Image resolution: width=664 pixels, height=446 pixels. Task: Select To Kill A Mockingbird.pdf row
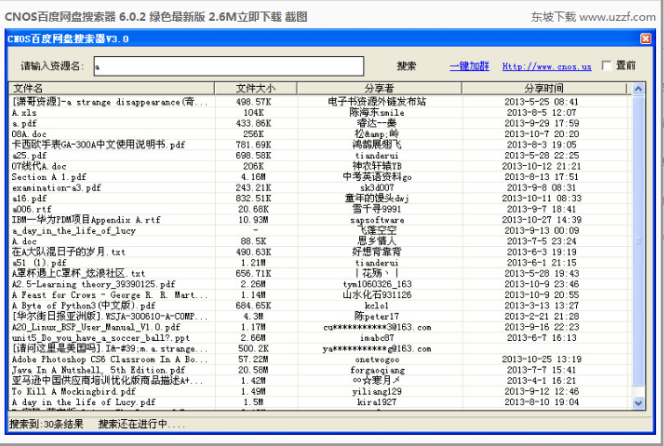point(318,391)
